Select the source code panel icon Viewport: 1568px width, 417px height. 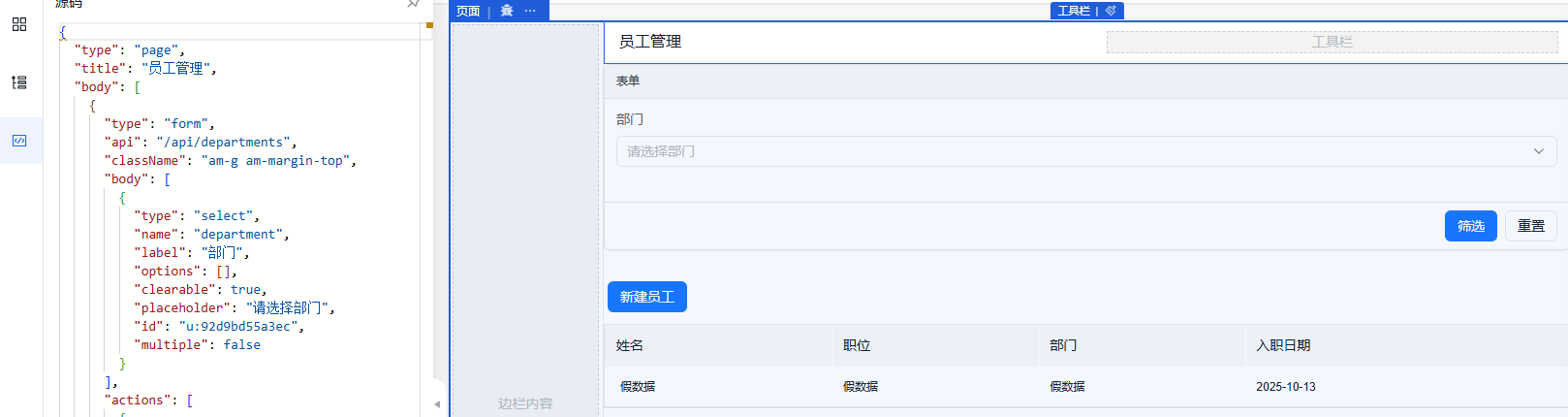point(19,141)
